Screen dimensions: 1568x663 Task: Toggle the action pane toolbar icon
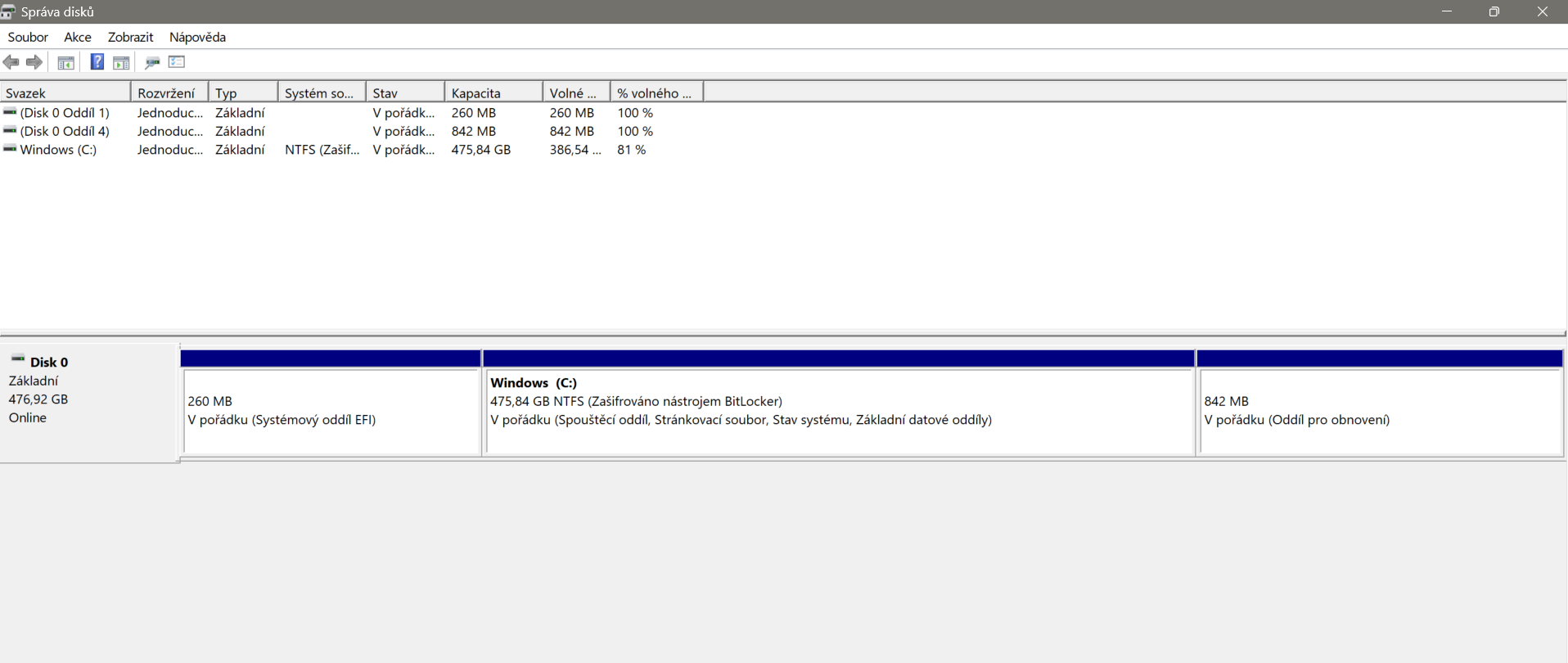[x=121, y=62]
